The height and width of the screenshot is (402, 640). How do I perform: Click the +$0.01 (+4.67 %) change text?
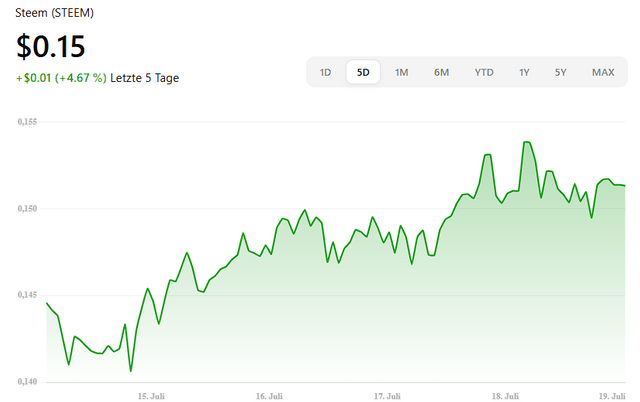click(61, 78)
